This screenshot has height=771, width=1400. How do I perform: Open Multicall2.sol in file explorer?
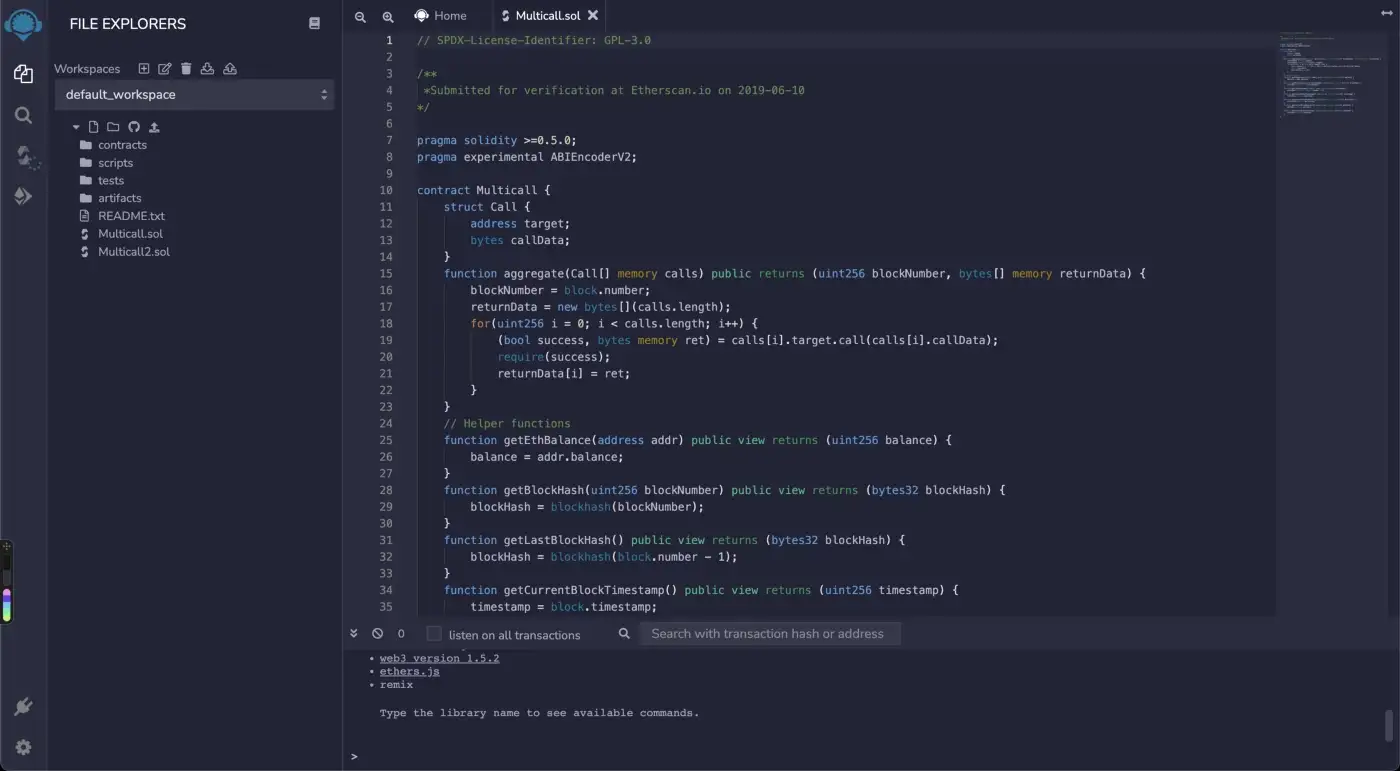(133, 252)
